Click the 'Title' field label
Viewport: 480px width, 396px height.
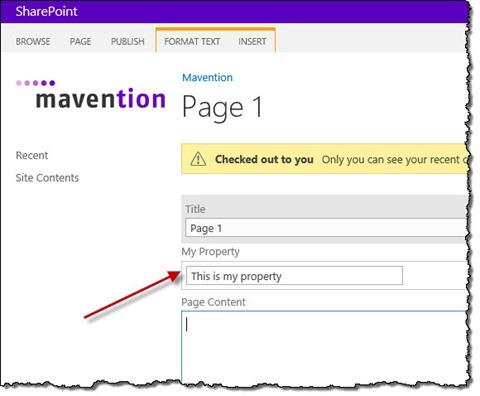tap(195, 209)
